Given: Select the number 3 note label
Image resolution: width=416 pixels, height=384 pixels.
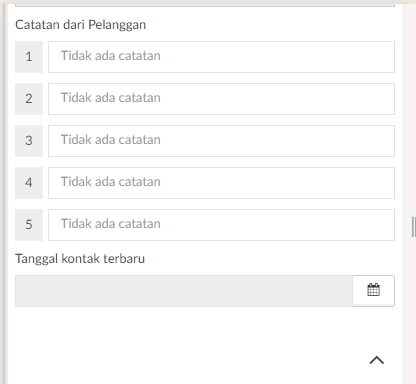Looking at the screenshot, I should pos(29,141).
